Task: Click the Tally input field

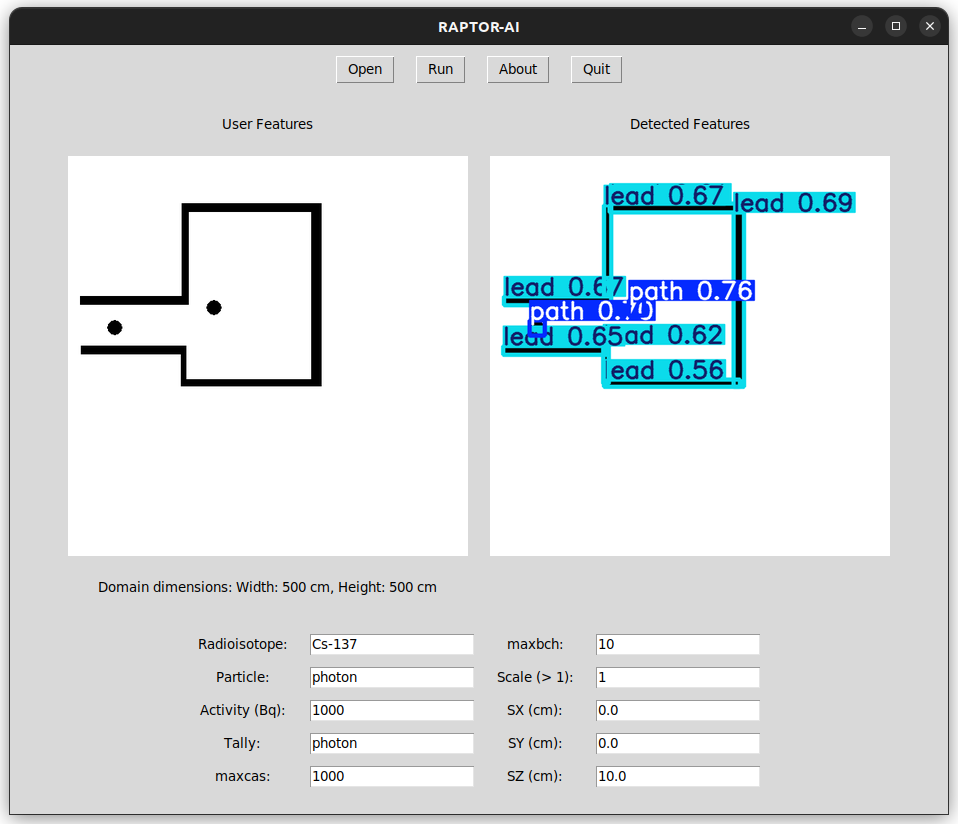Action: pyautogui.click(x=391, y=744)
